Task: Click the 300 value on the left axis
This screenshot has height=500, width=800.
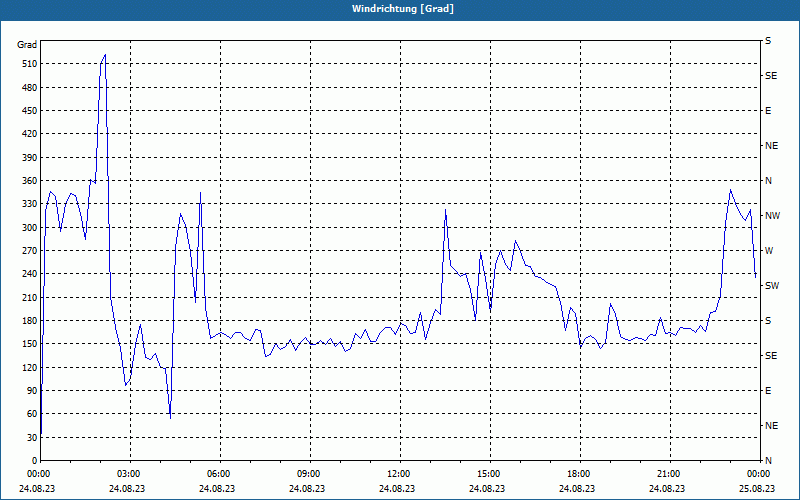Action: (30, 227)
